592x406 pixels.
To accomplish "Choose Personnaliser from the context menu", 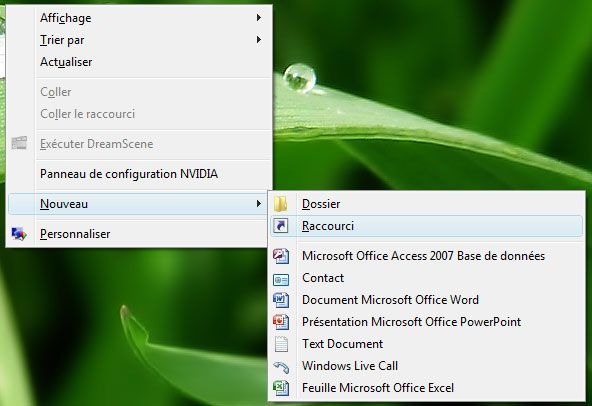I will [x=139, y=234].
